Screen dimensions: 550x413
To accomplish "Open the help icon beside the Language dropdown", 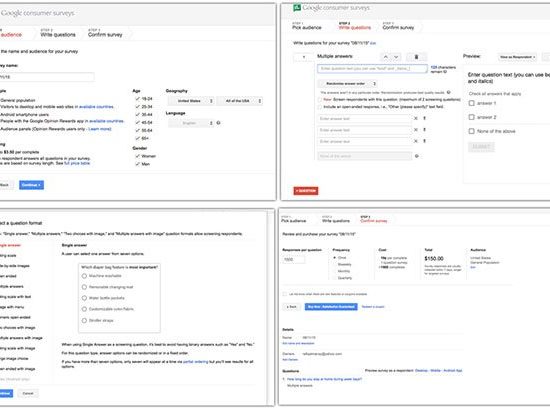I will coord(219,123).
